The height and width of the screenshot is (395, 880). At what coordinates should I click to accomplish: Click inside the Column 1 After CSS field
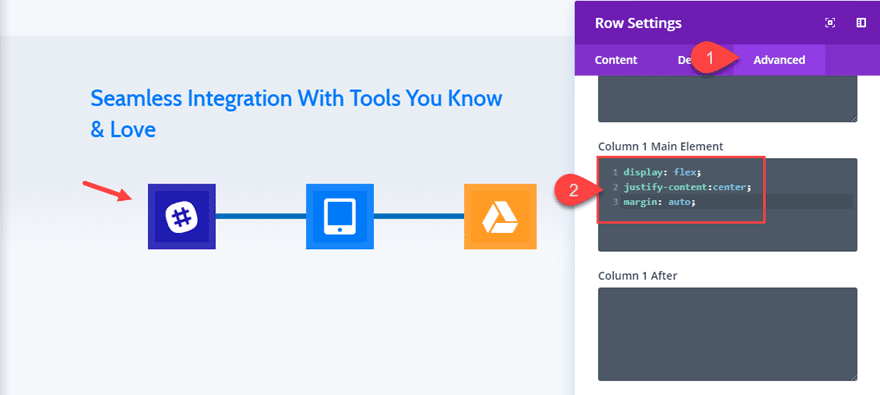coord(727,334)
